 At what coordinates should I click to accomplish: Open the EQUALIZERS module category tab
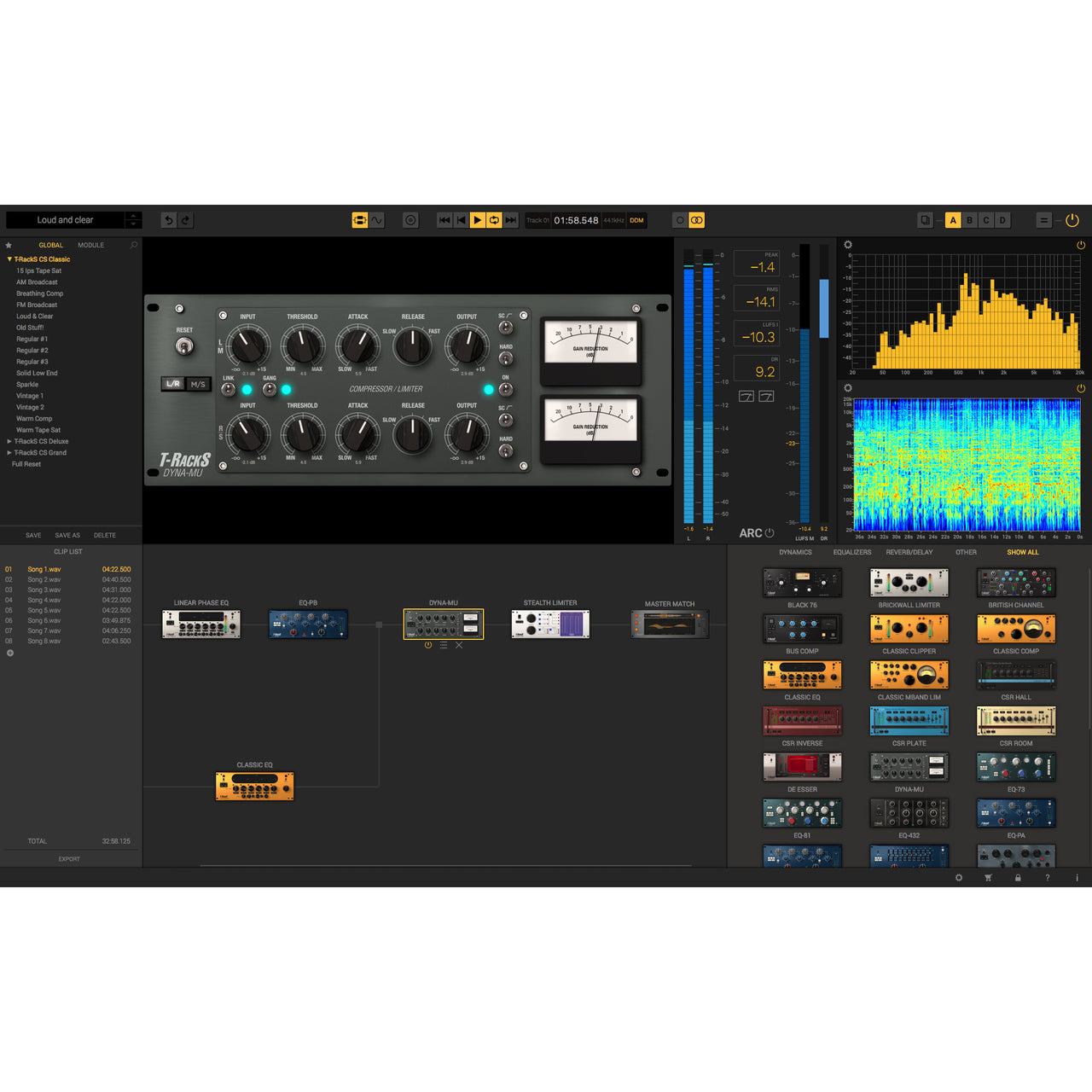tap(851, 553)
